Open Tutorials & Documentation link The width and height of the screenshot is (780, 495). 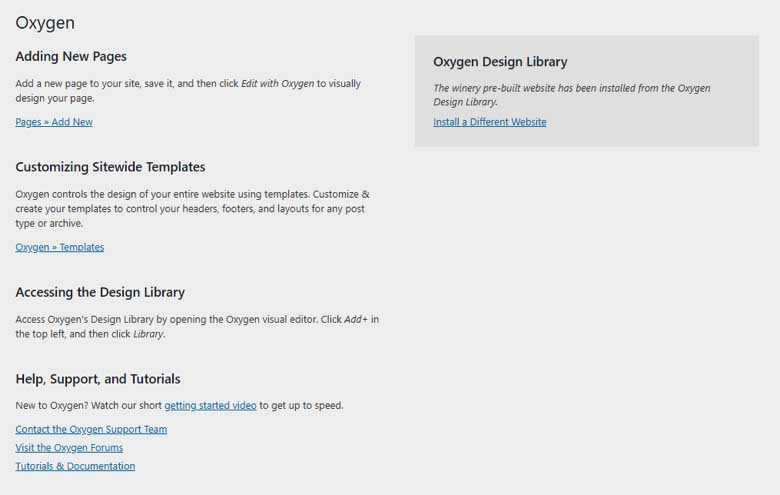click(75, 466)
